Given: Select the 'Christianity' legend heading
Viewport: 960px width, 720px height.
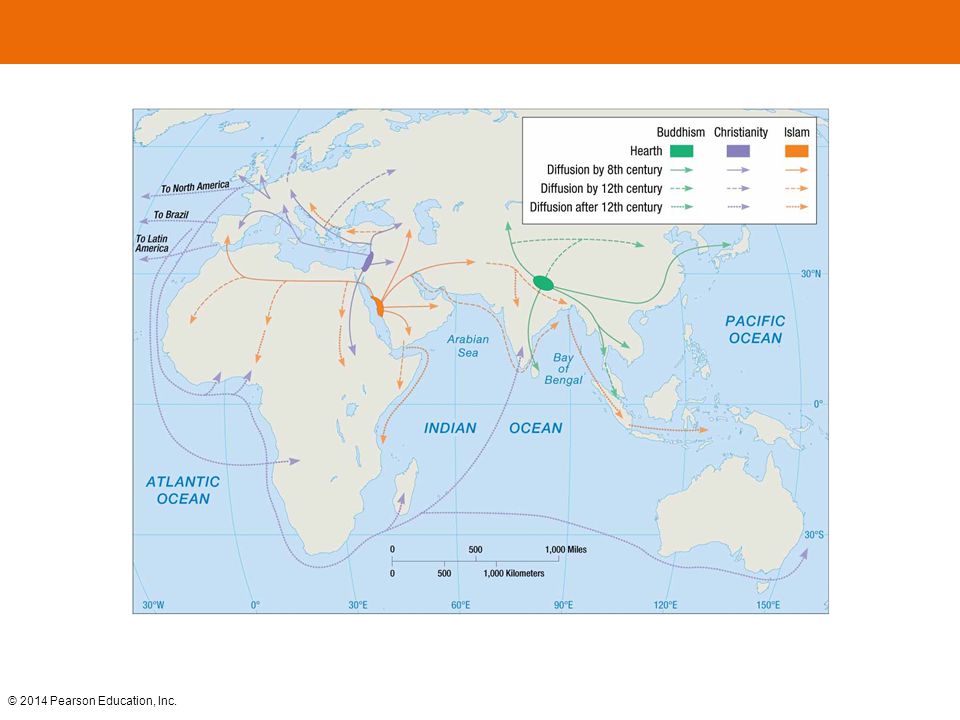Looking at the screenshot, I should [741, 132].
